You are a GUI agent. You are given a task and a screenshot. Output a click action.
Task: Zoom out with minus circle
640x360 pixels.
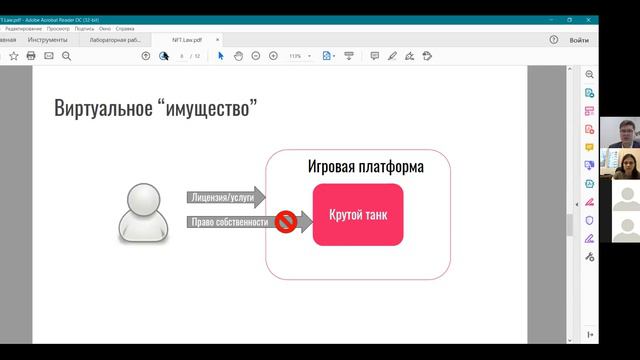(256, 56)
